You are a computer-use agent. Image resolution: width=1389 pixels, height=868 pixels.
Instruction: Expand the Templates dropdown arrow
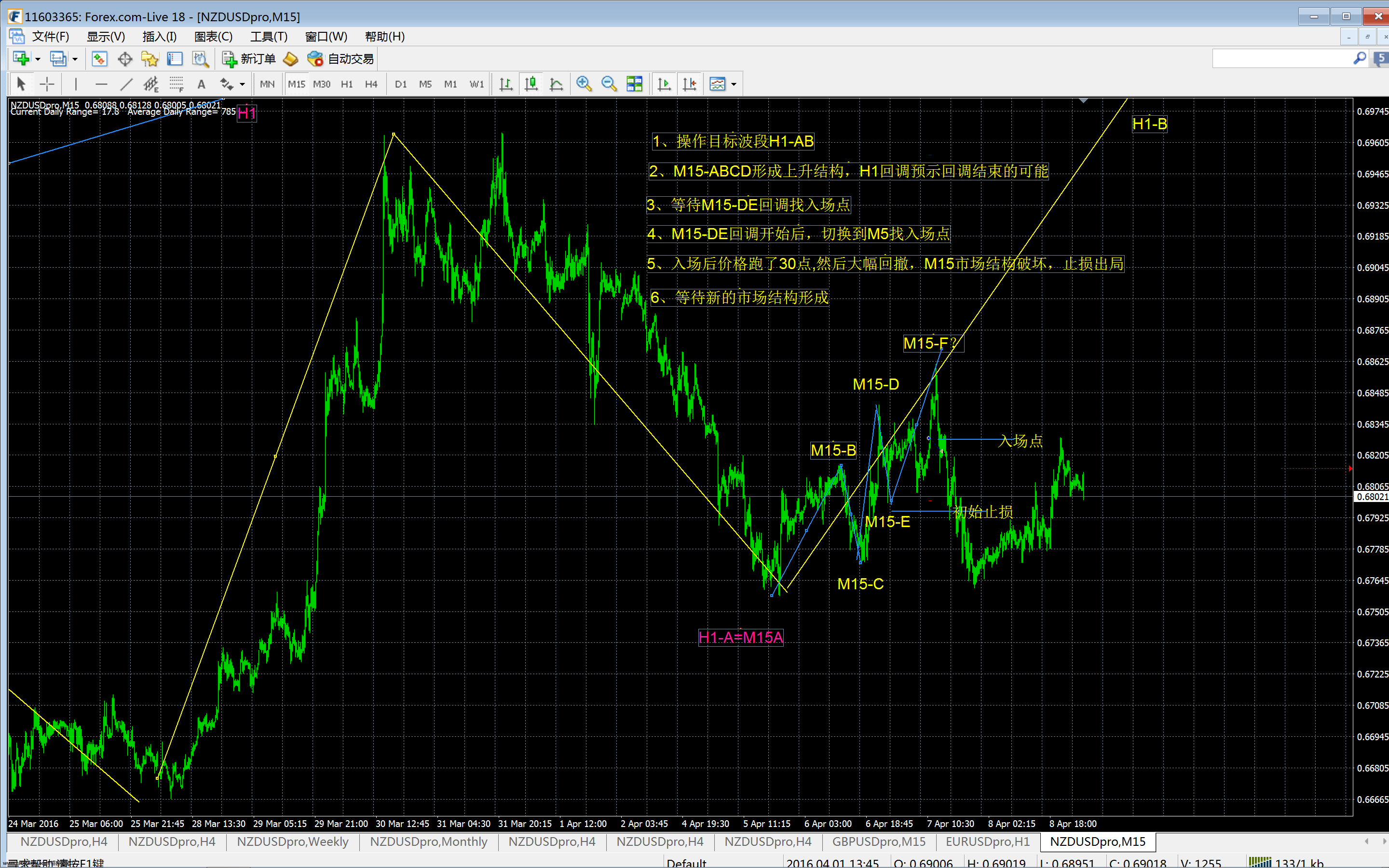(x=734, y=84)
